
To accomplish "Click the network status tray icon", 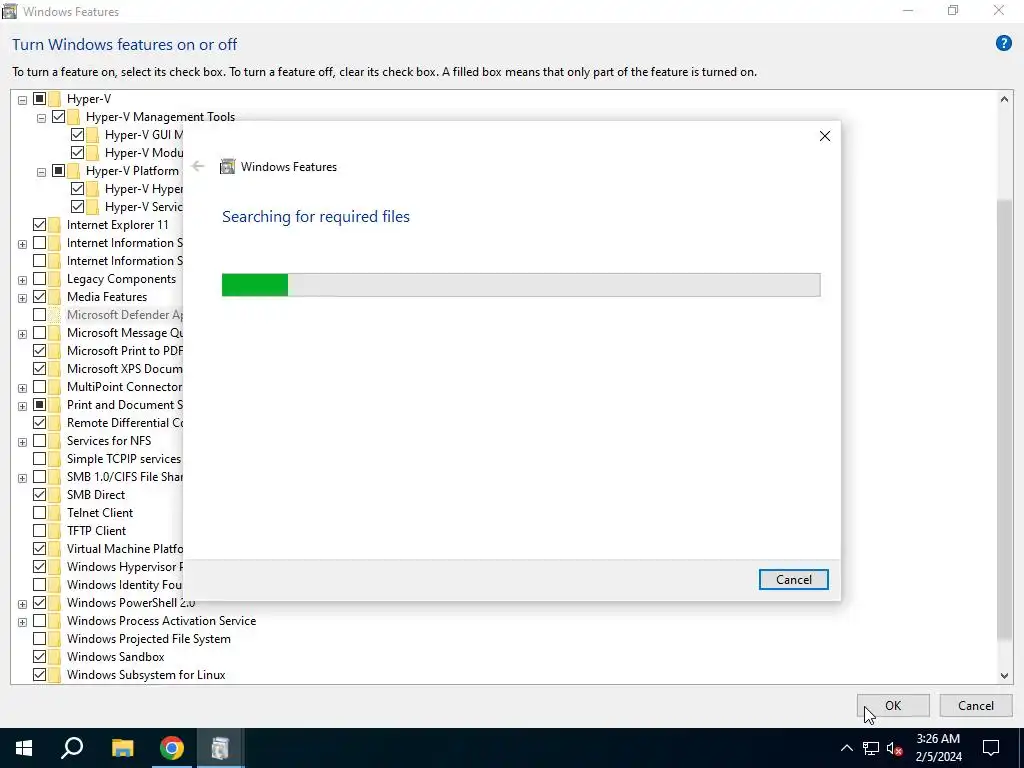I will (x=871, y=748).
